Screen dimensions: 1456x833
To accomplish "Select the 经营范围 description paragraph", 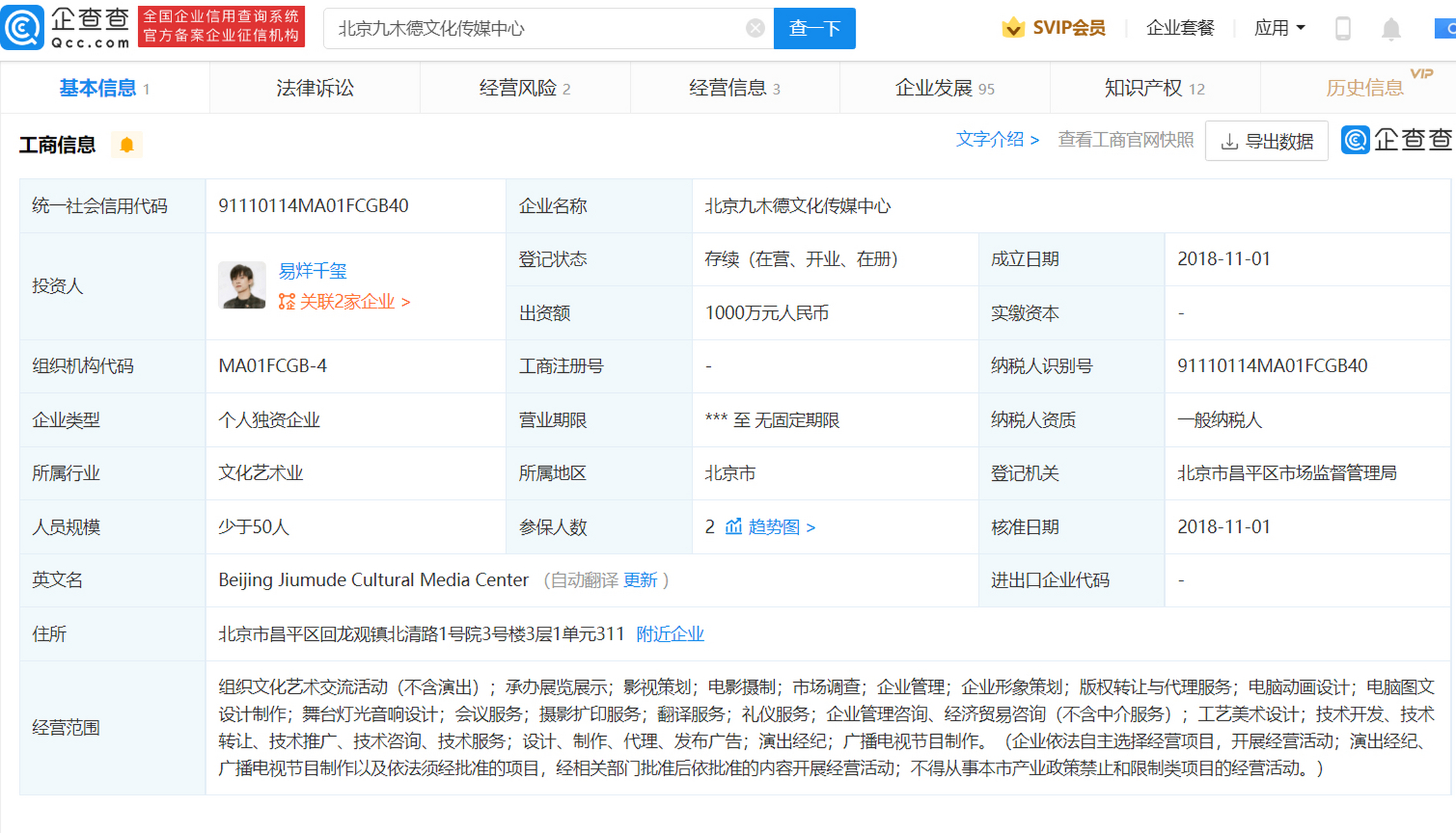I will 826,727.
